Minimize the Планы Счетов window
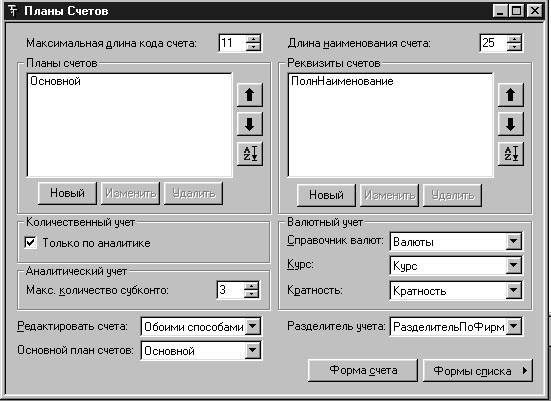This screenshot has height=401, width=551. (x=500, y=11)
